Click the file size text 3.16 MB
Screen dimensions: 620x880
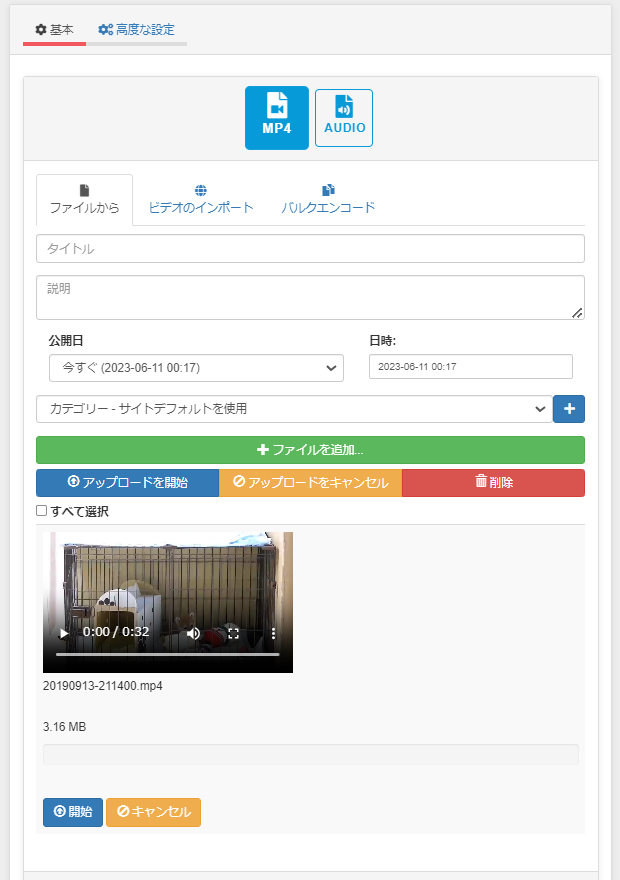pyautogui.click(x=65, y=727)
